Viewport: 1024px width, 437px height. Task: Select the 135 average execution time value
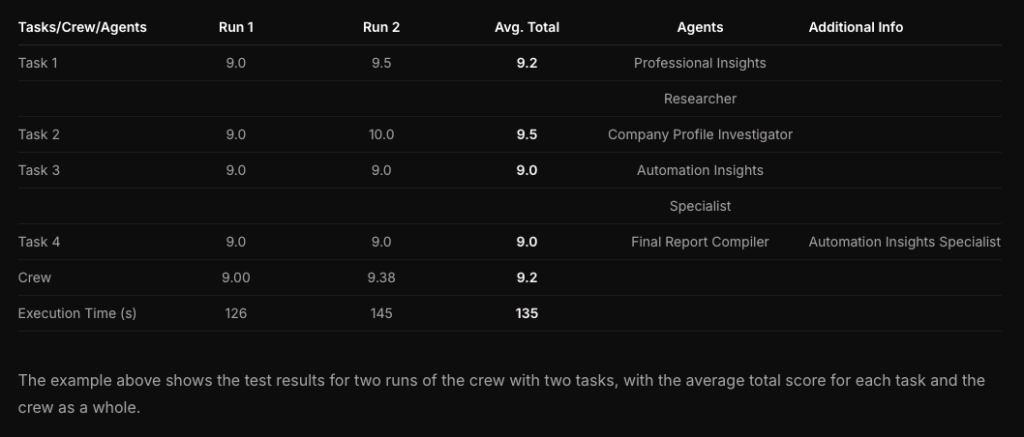pyautogui.click(x=527, y=313)
